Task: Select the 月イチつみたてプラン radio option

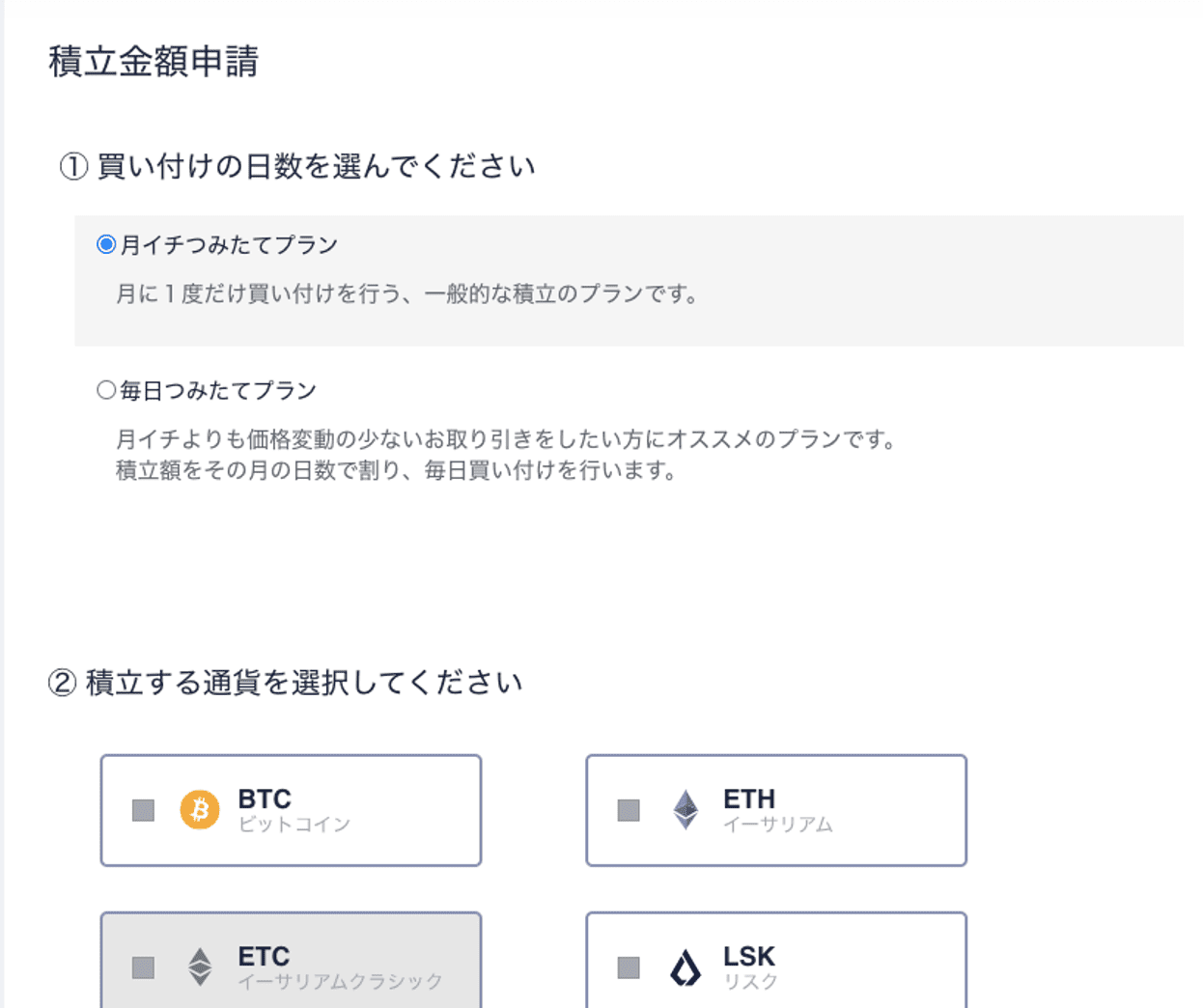Action: pyautogui.click(x=103, y=245)
